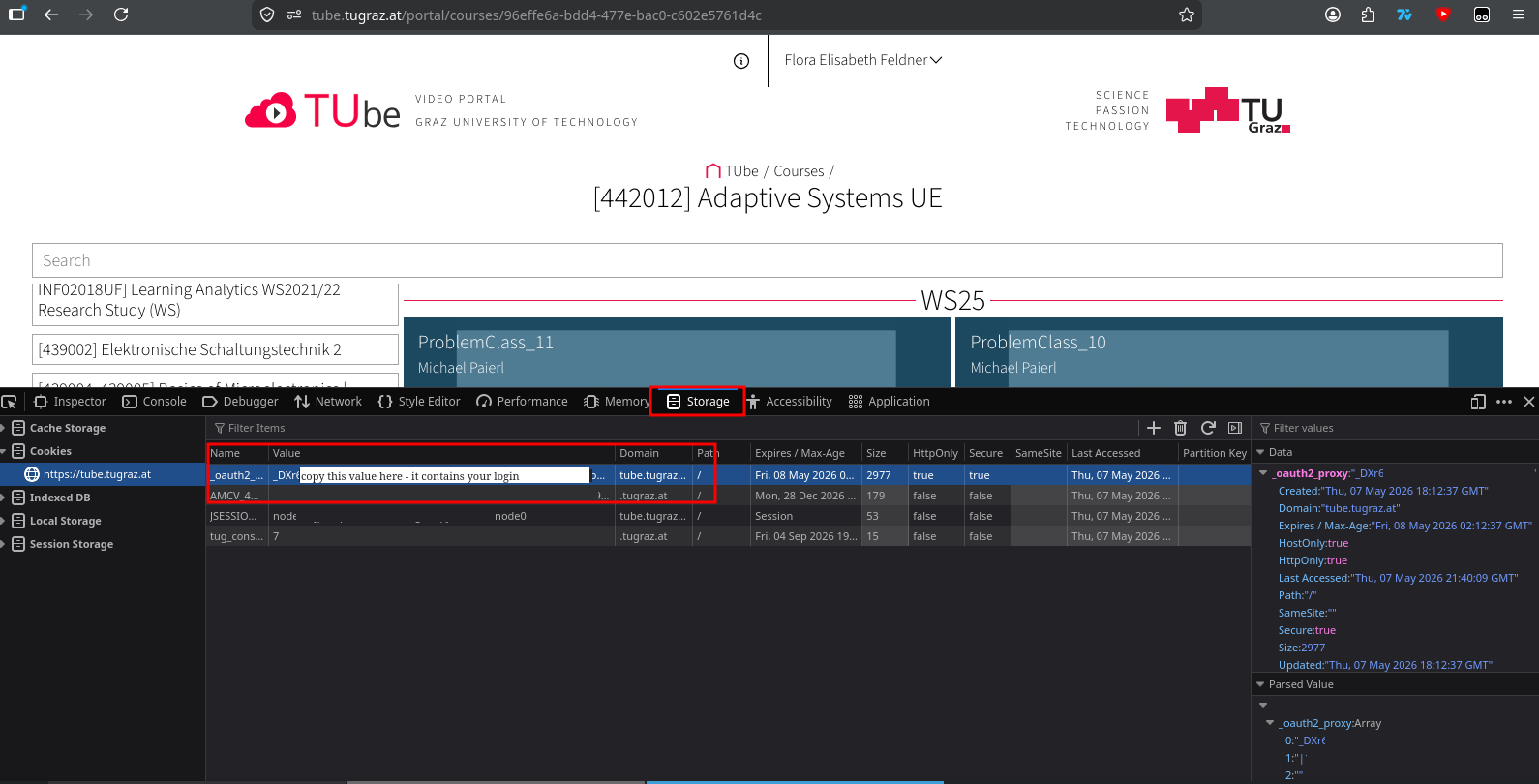
Task: Collapse the Cookies tree node
Action: [x=4, y=451]
